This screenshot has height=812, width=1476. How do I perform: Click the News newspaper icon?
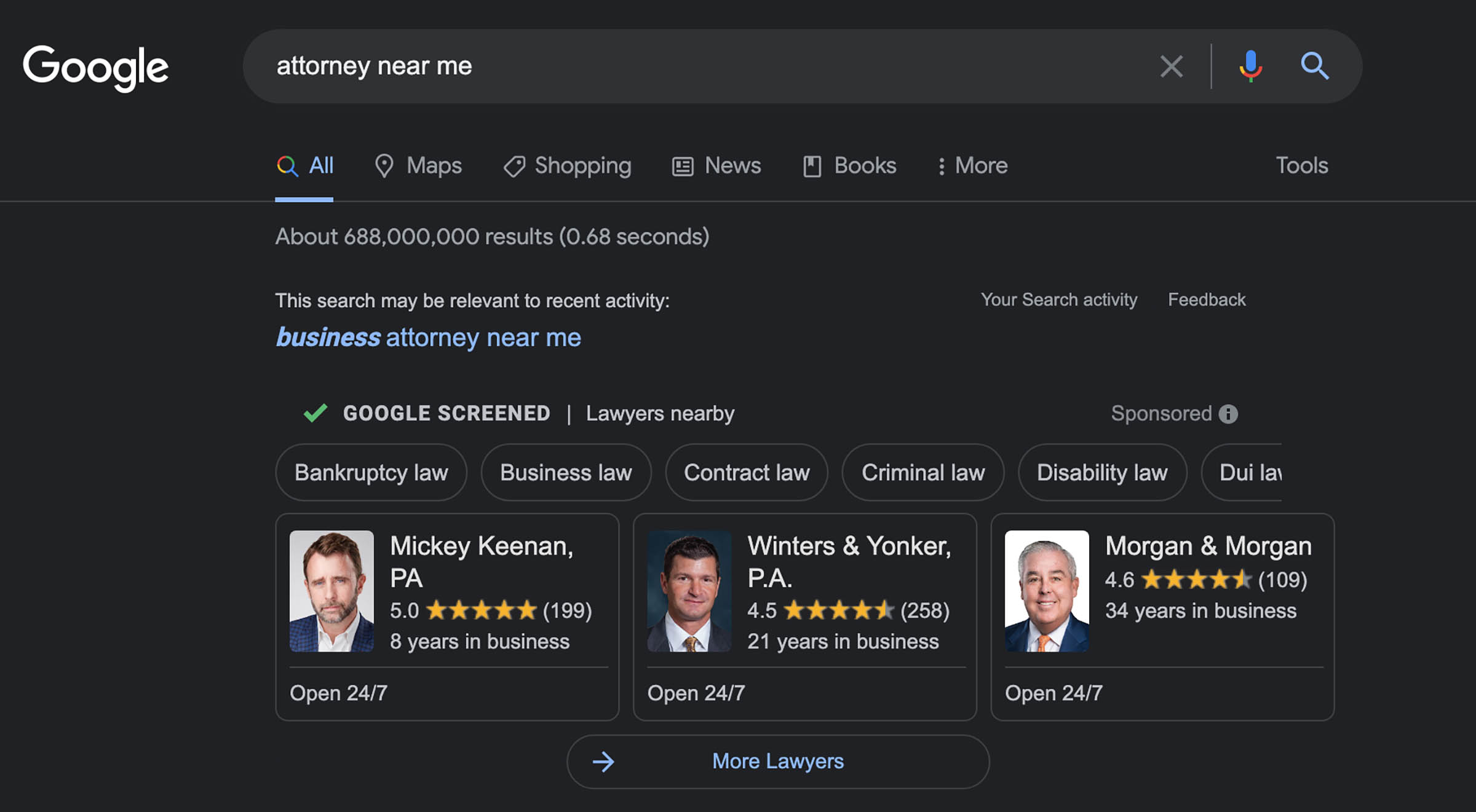coord(683,167)
